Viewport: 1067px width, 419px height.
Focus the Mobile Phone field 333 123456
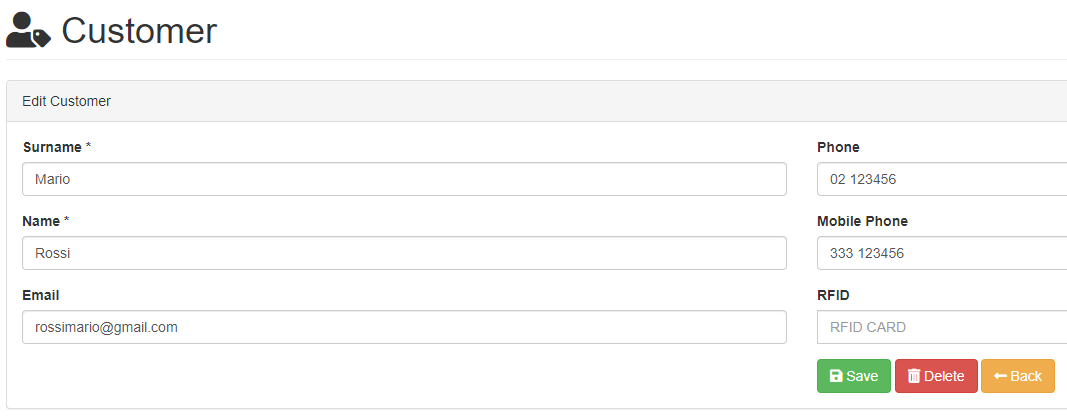pos(942,253)
